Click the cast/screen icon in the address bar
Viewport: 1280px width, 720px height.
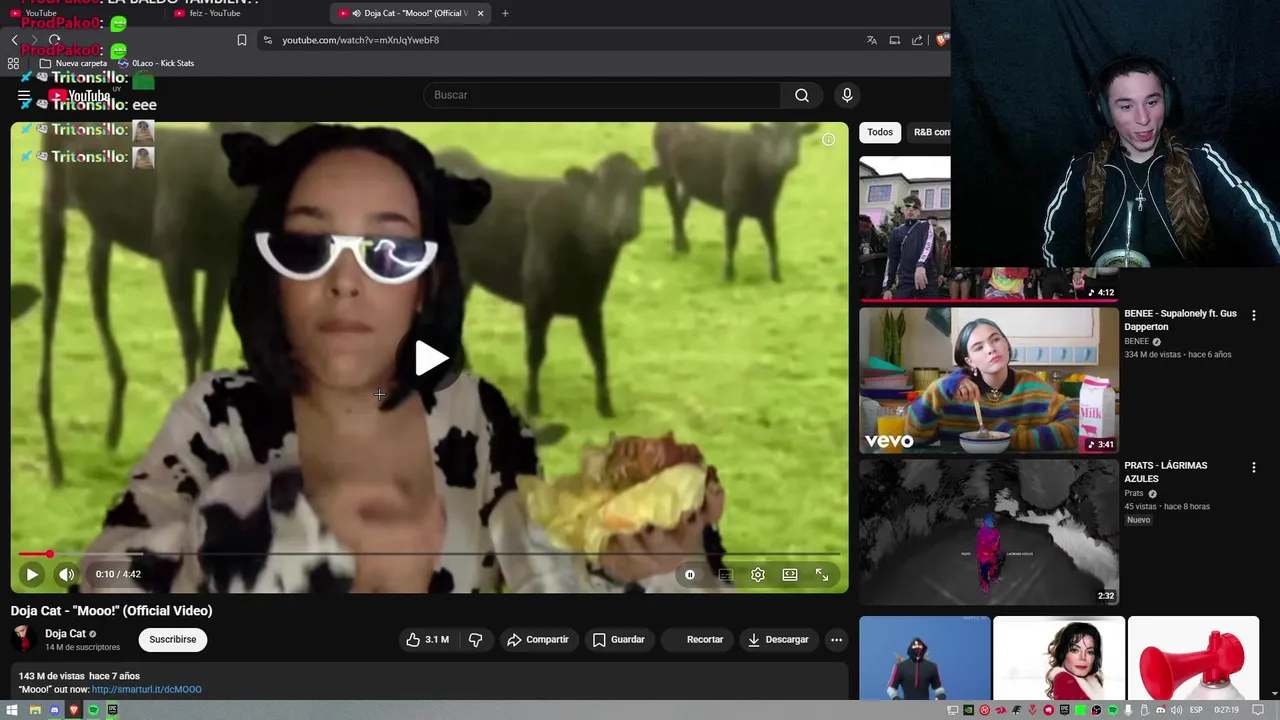pyautogui.click(x=895, y=40)
